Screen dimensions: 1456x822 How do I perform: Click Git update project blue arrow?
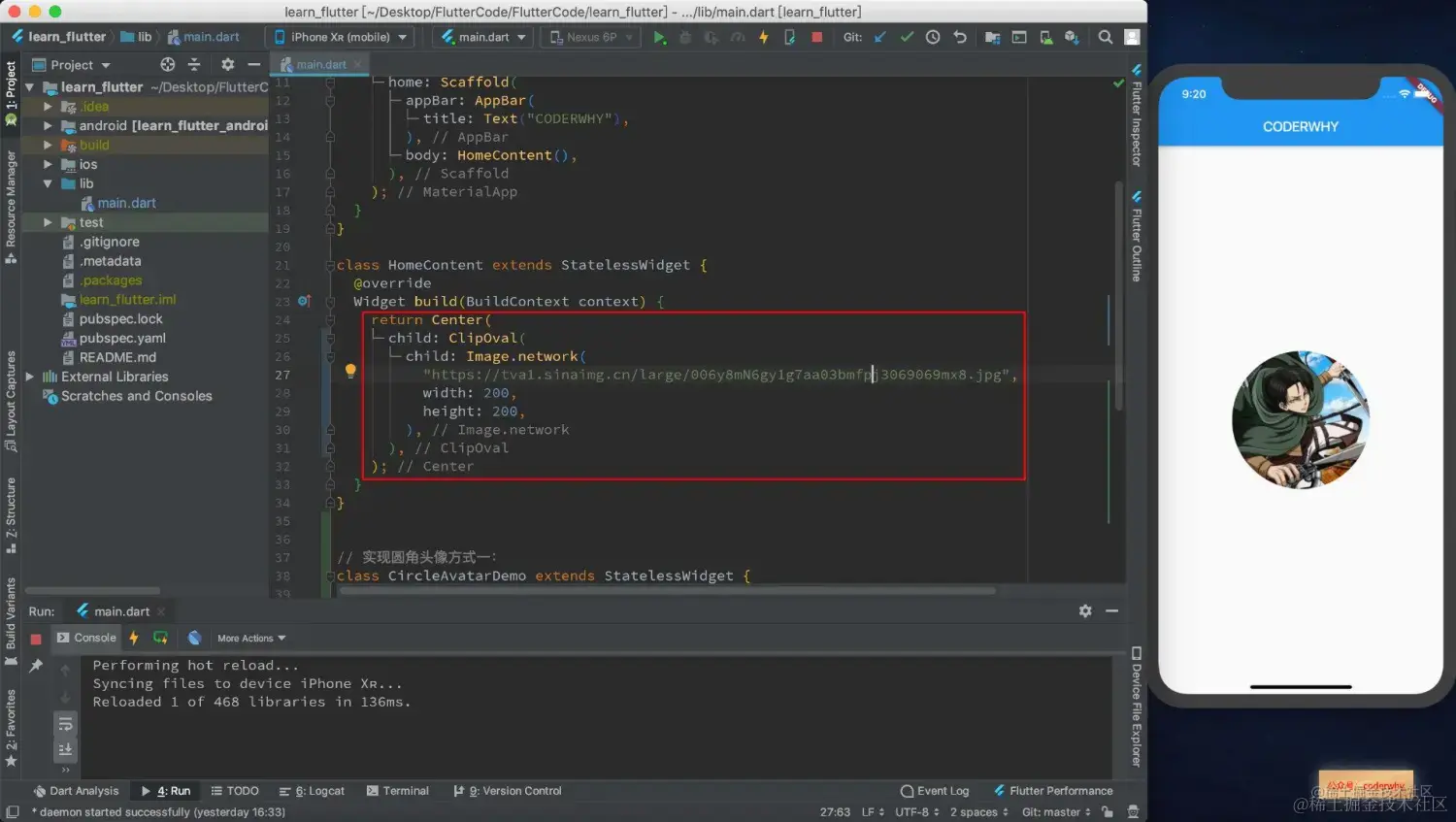click(880, 37)
